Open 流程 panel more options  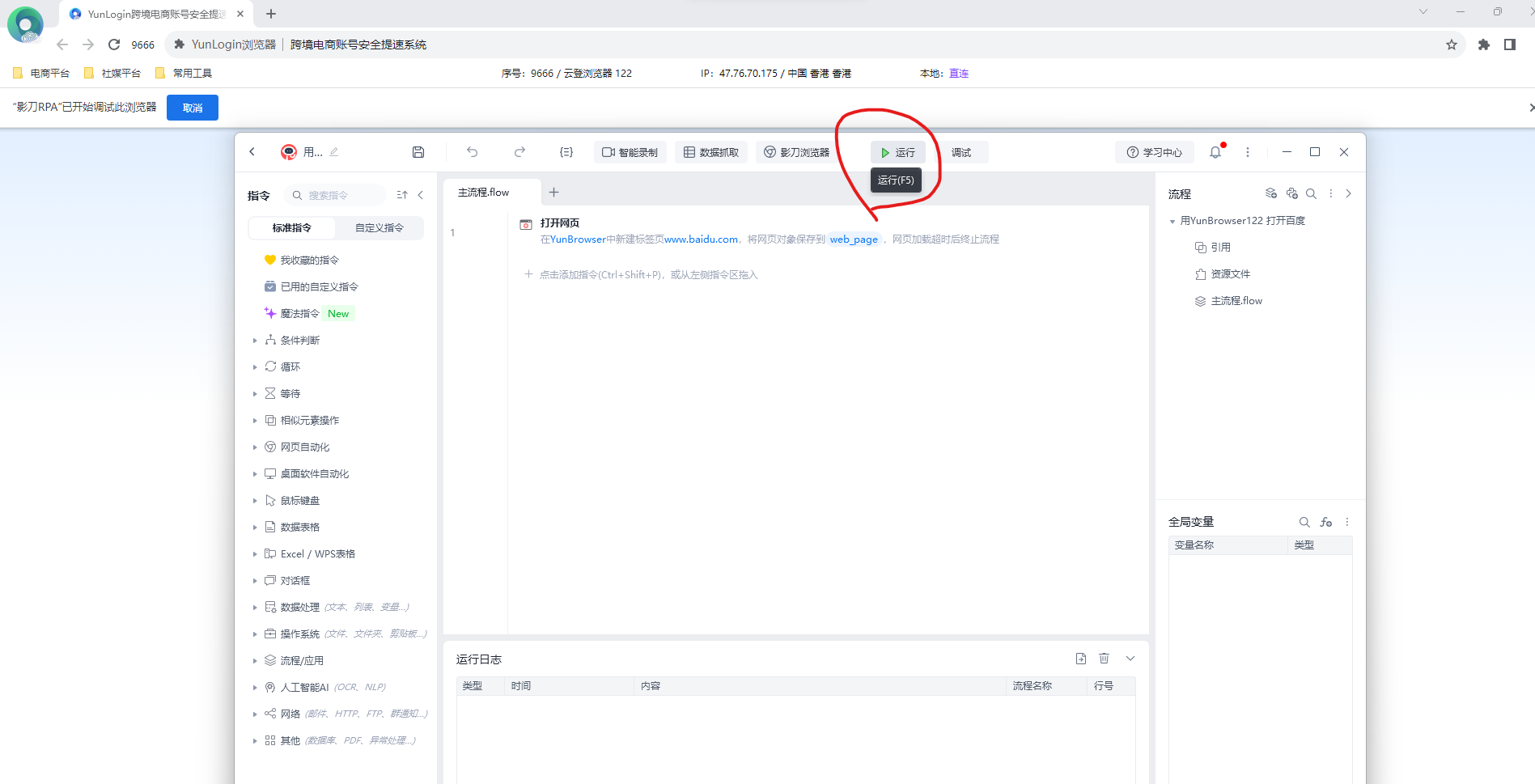(x=1330, y=193)
